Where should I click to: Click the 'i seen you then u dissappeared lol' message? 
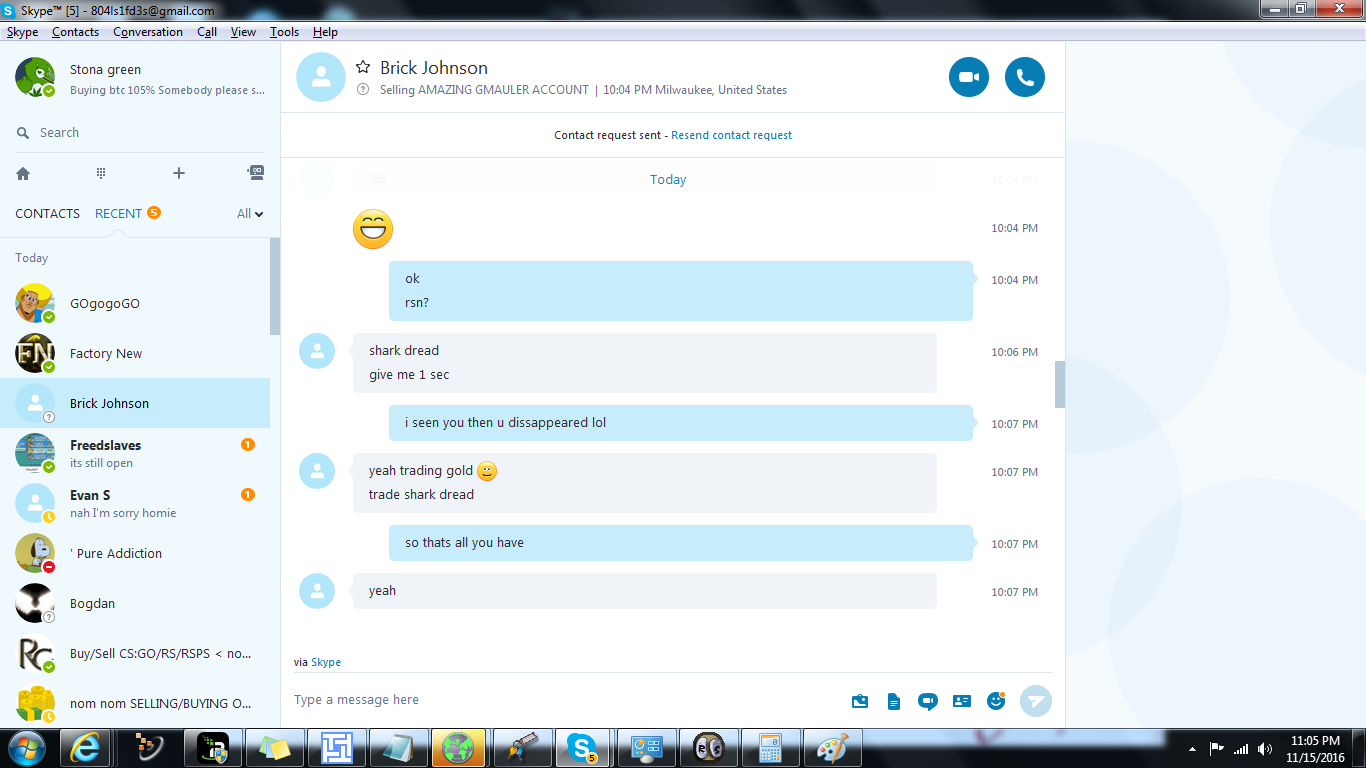(x=681, y=423)
